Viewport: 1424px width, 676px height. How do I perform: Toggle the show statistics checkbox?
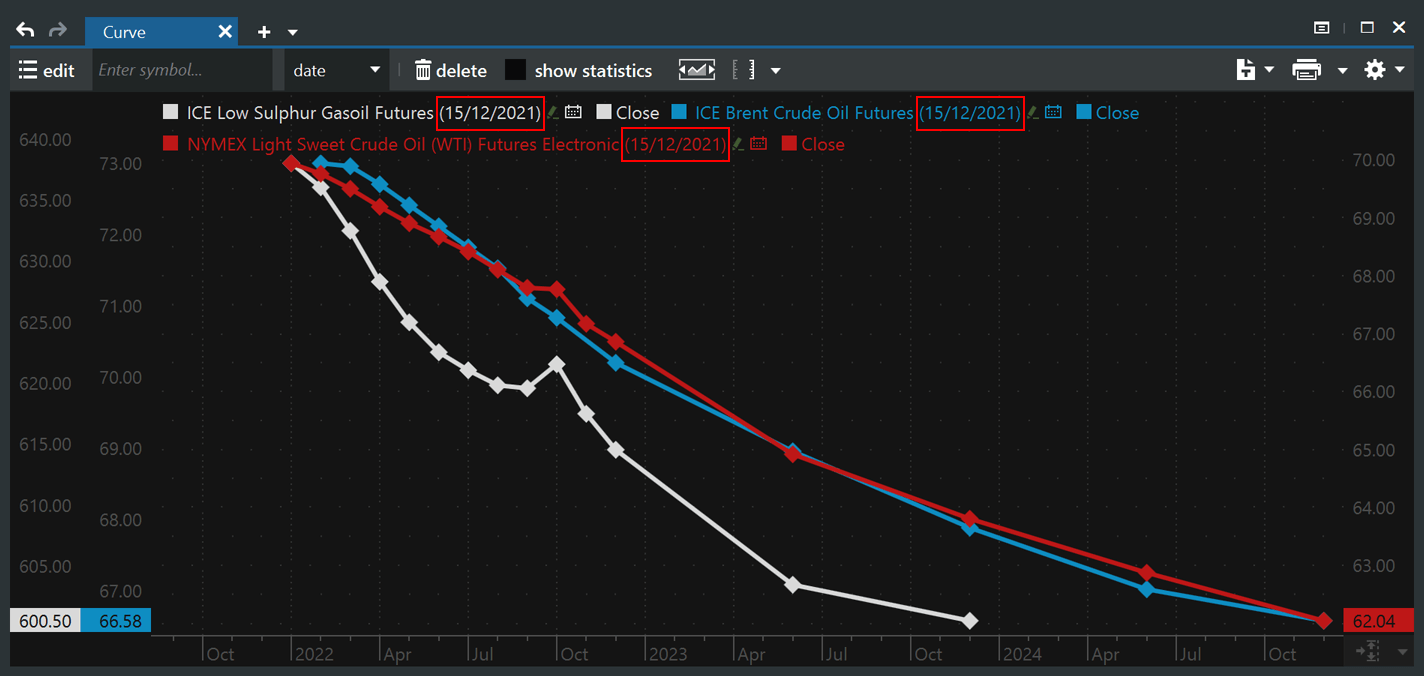coord(515,70)
